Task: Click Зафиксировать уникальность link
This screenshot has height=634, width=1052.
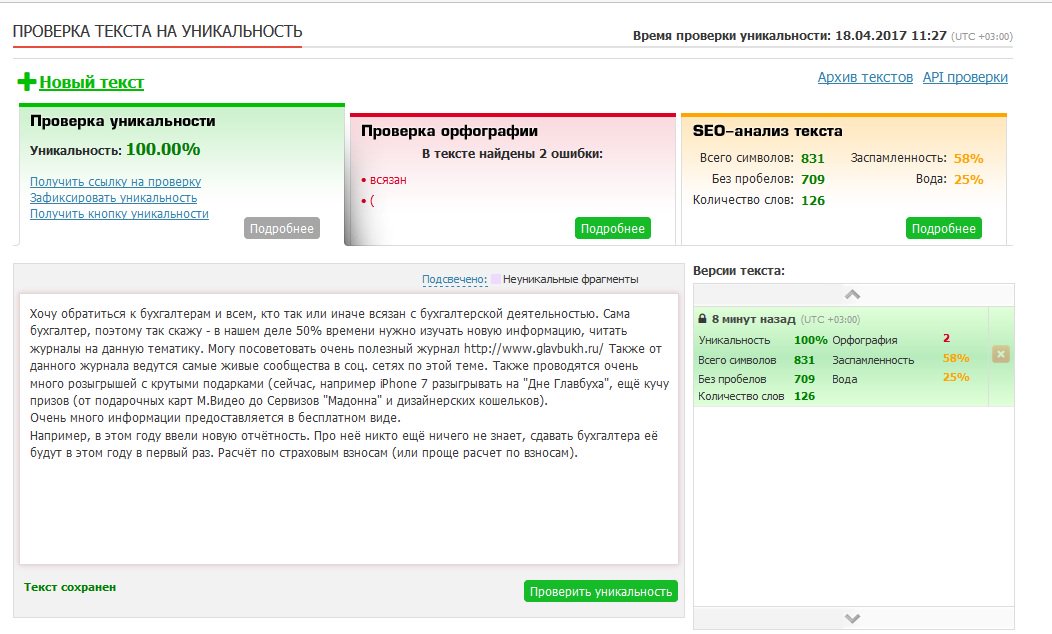Action: click(x=113, y=198)
